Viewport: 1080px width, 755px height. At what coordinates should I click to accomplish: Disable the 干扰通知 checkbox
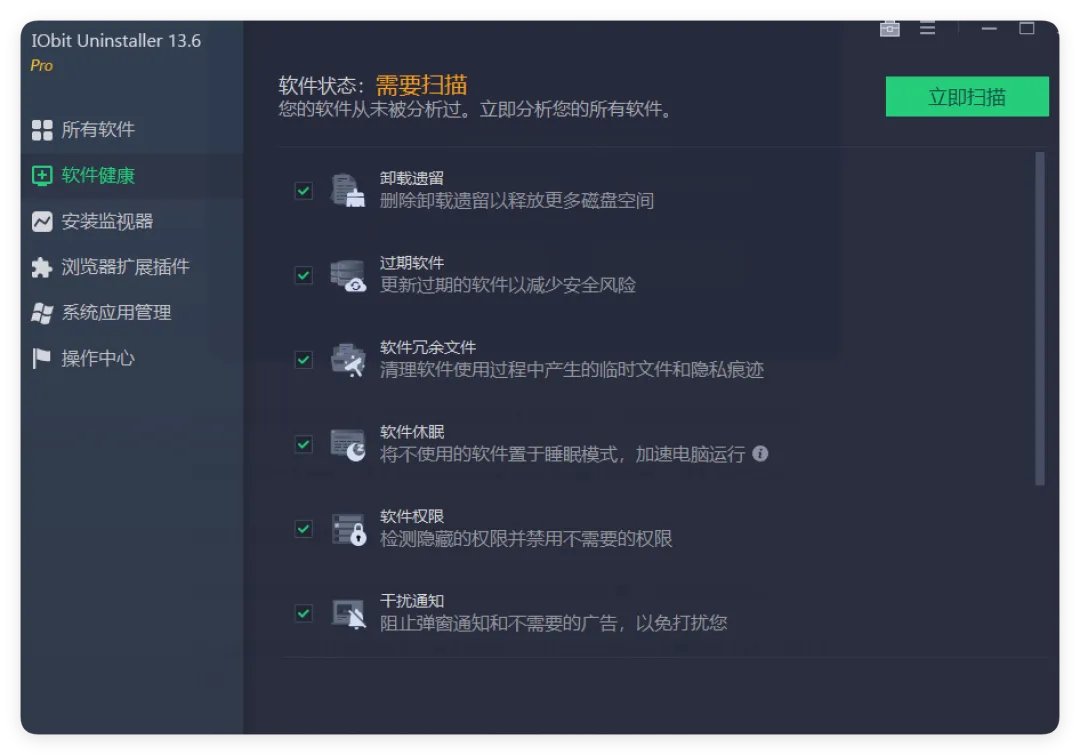coord(304,613)
